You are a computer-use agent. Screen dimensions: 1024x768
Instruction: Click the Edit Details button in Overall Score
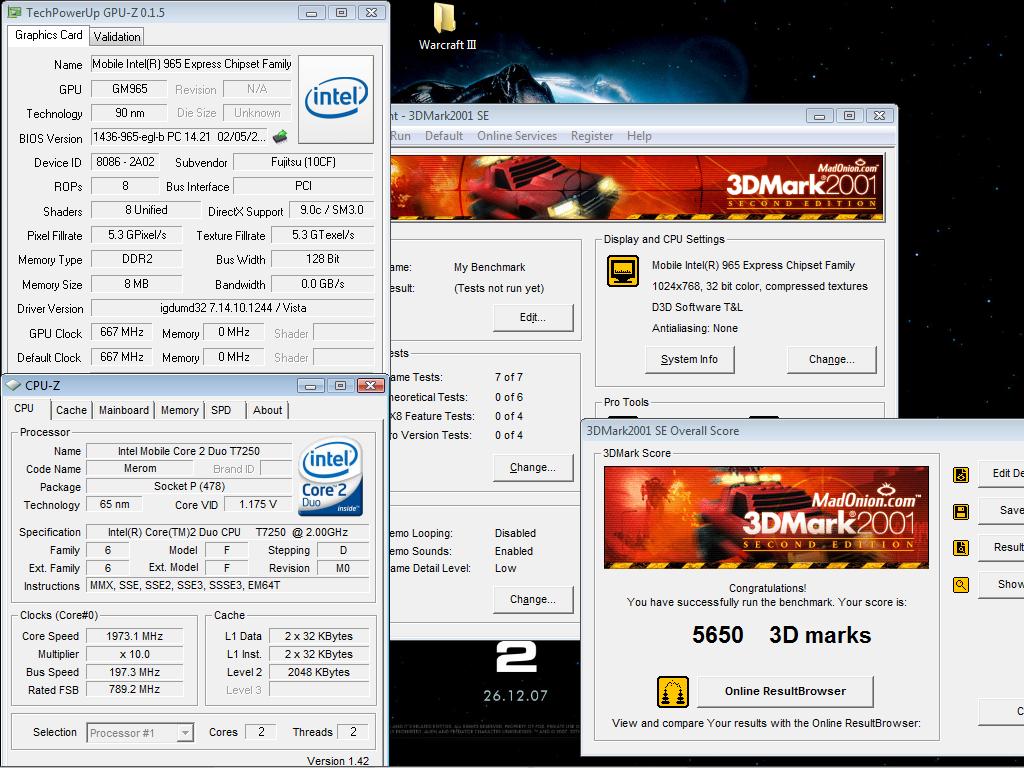(1001, 473)
